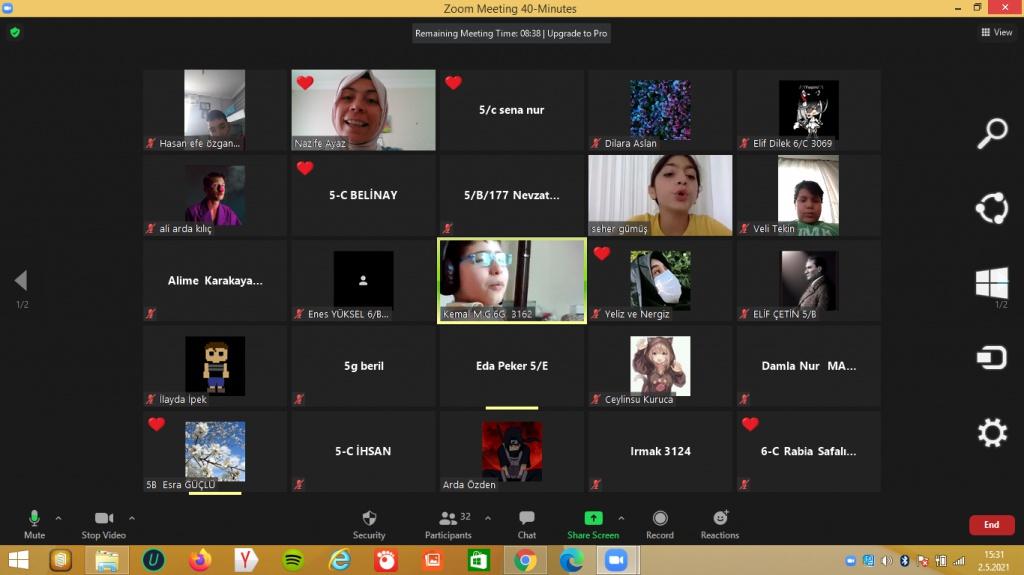The image size is (1024, 575).
Task: Start recording with the Record button
Action: tap(660, 523)
